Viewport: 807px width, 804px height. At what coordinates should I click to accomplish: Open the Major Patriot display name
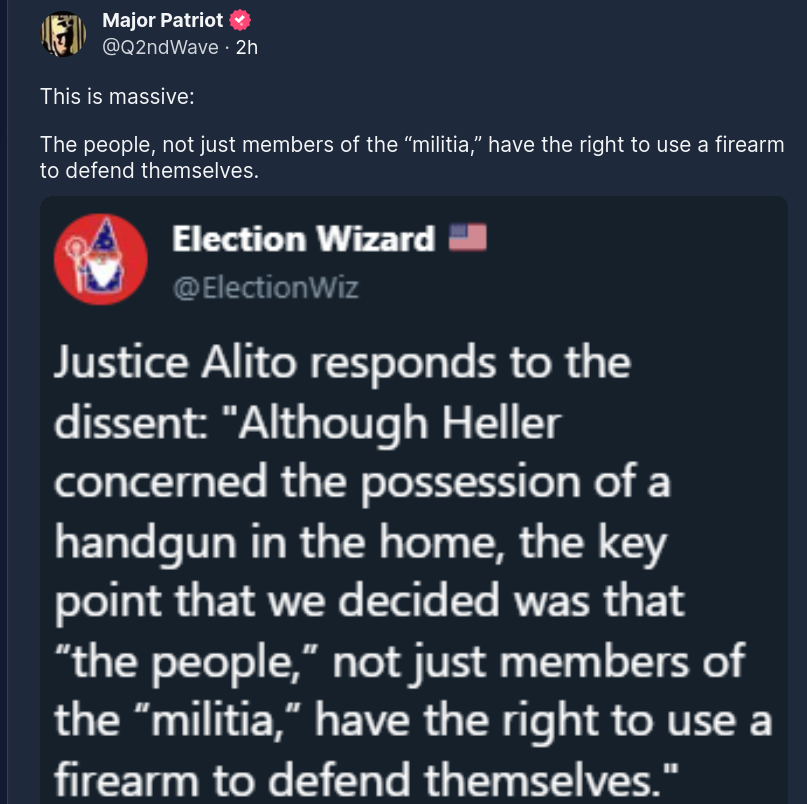coord(165,21)
